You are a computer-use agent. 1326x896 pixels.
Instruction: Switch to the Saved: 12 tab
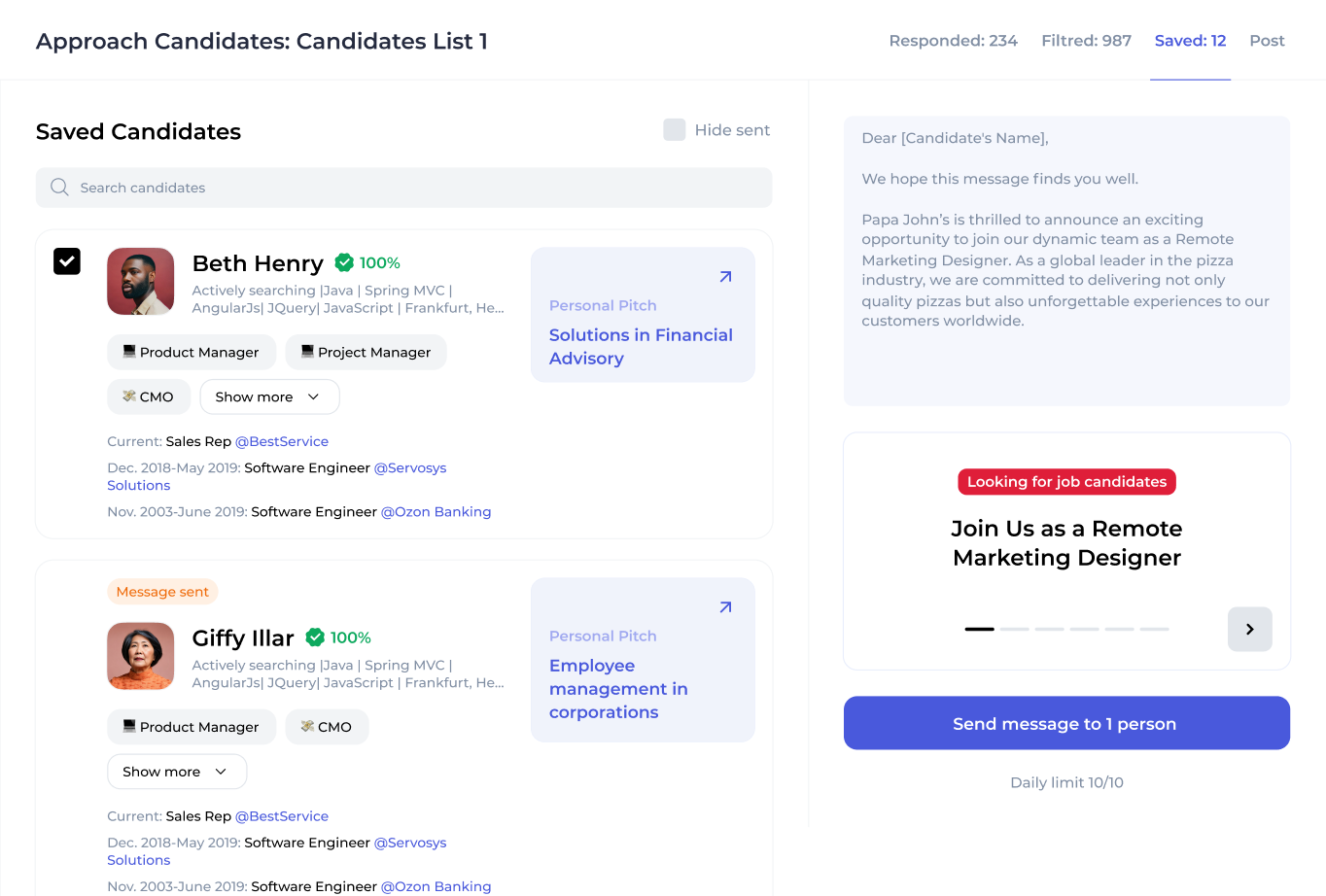[x=1190, y=40]
